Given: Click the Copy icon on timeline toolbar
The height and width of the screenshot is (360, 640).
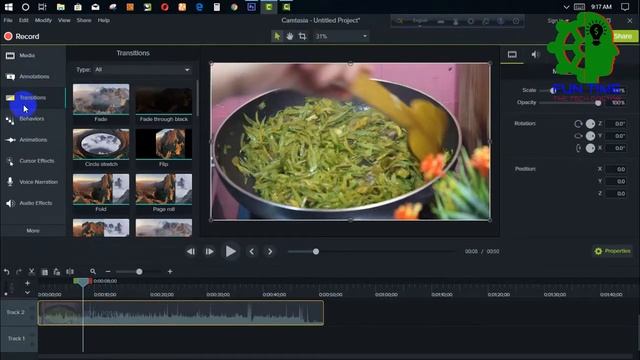Looking at the screenshot, I should [44, 271].
